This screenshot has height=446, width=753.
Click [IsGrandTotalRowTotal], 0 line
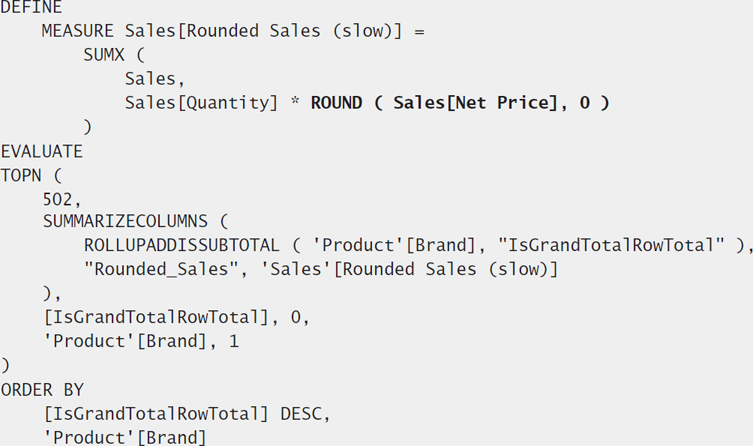point(176,317)
